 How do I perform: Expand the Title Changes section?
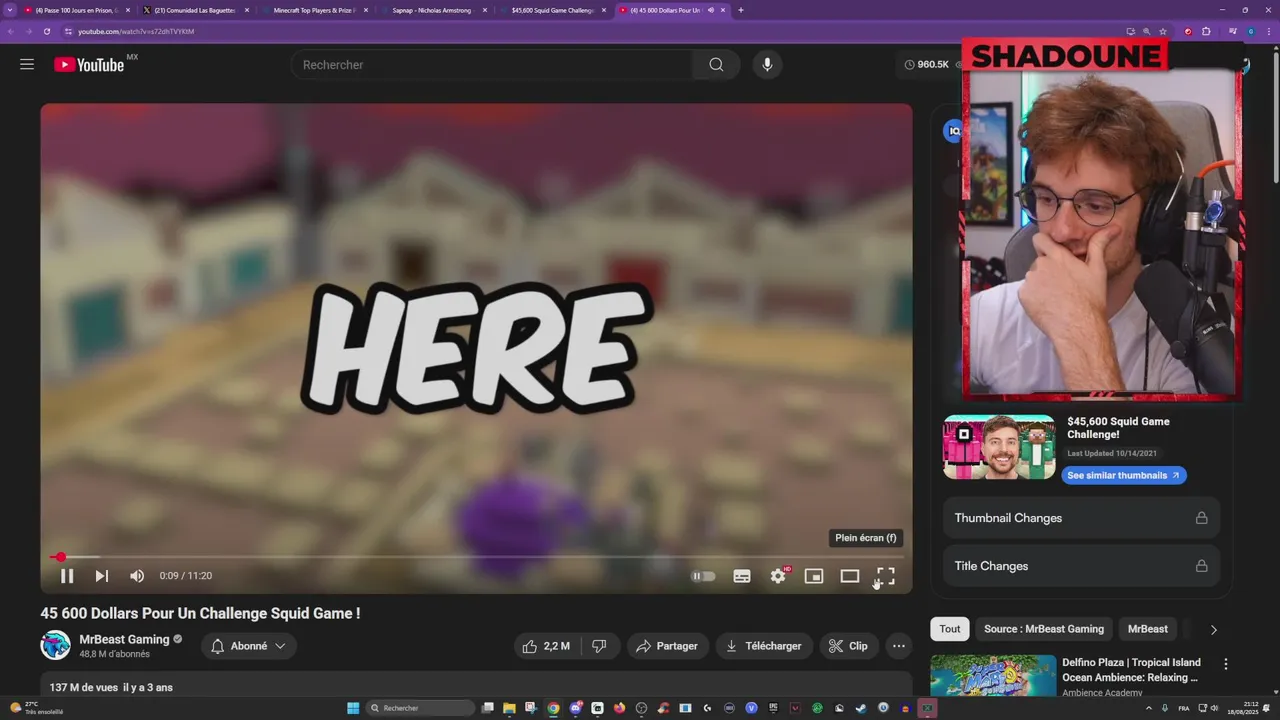1081,566
